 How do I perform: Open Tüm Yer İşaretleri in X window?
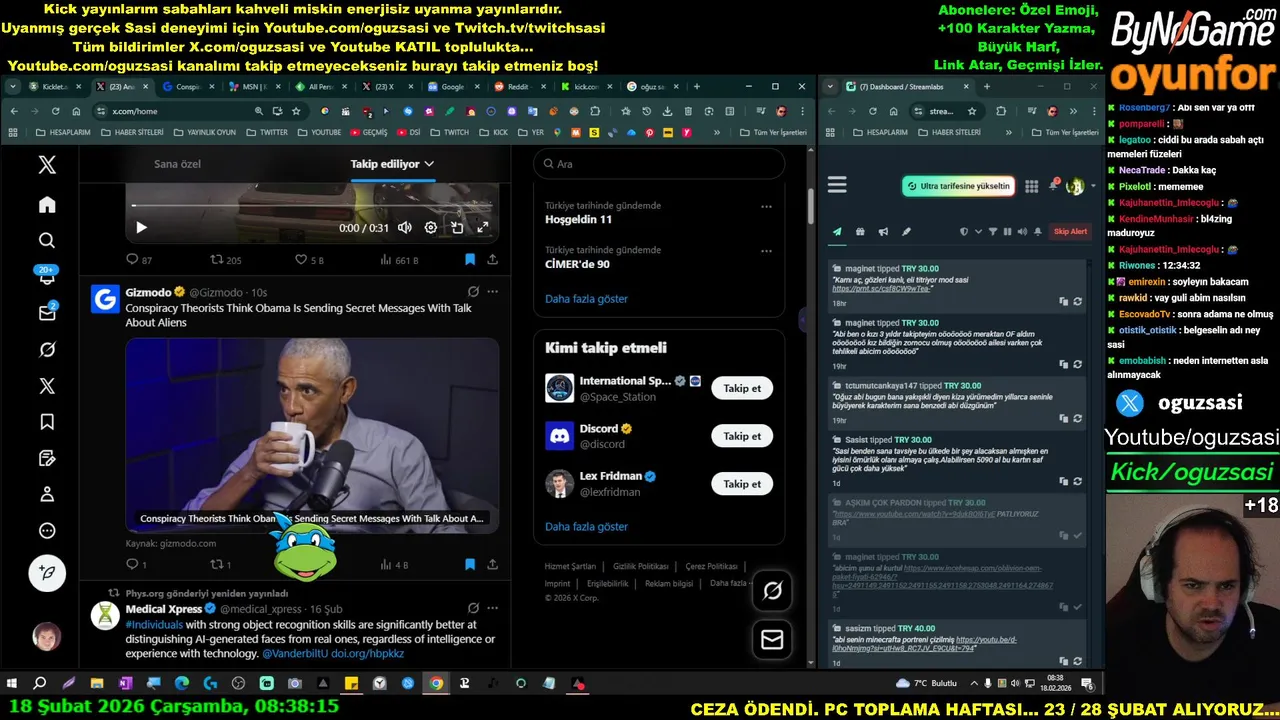click(x=772, y=132)
